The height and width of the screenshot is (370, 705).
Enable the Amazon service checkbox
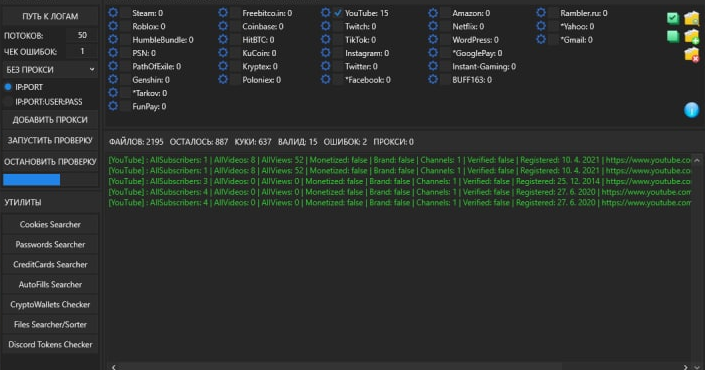[445, 13]
